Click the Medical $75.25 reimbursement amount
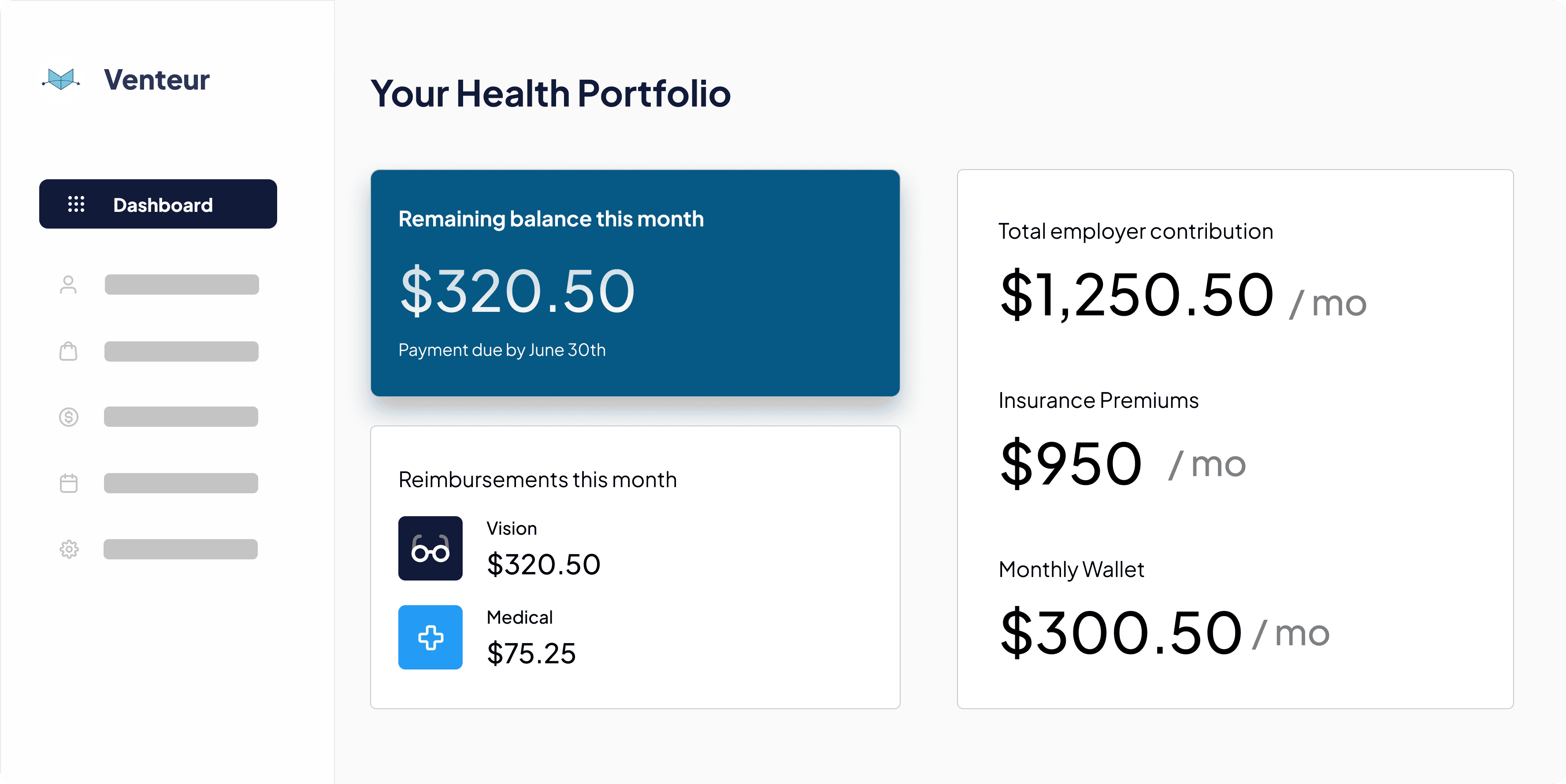The image size is (1566, 784). (531, 653)
